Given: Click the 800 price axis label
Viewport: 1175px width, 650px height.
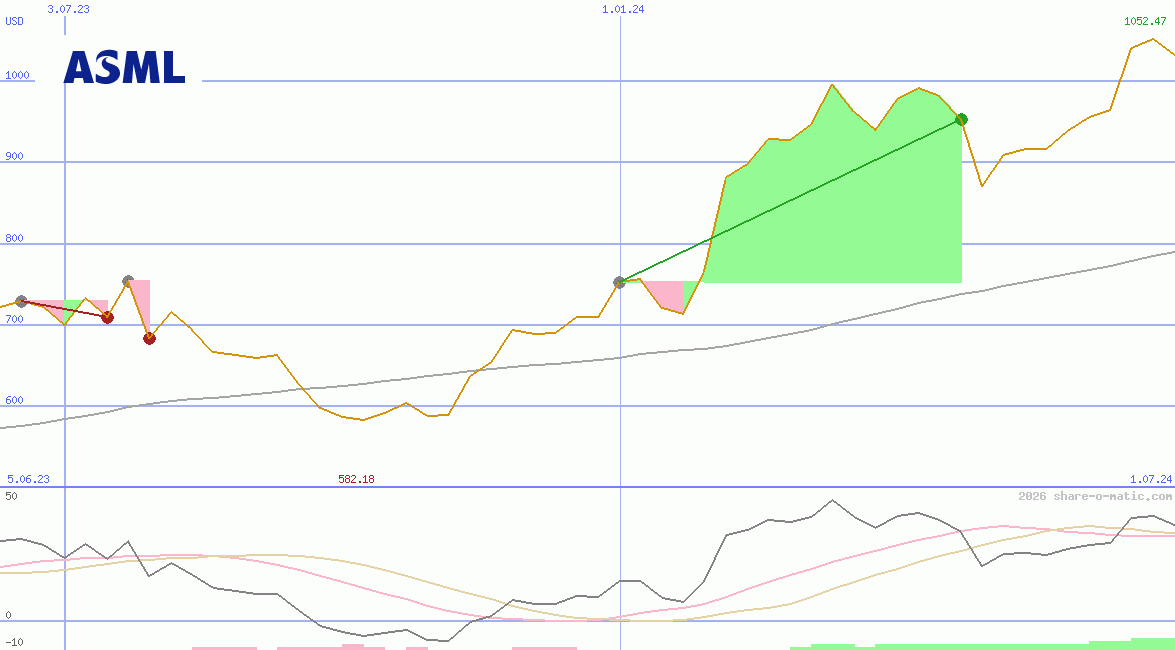Looking at the screenshot, I should (14, 238).
